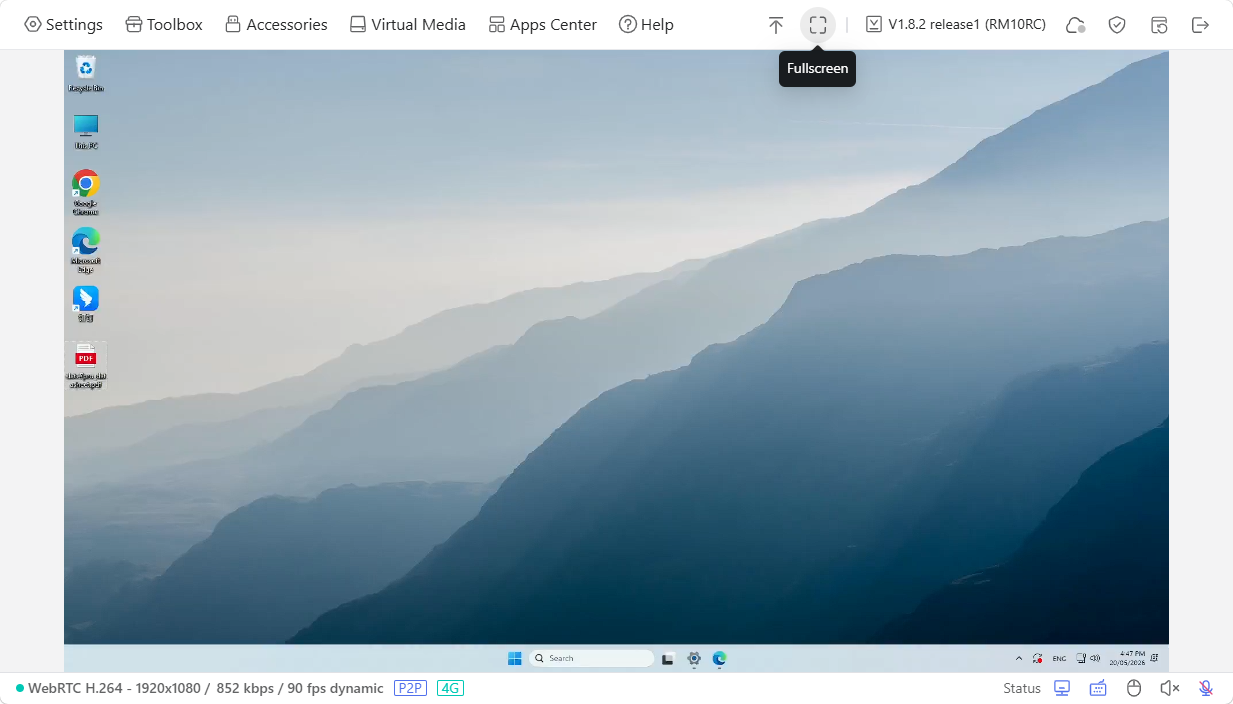
Task: Click the collapse toolbar up-arrow icon
Action: 776,25
